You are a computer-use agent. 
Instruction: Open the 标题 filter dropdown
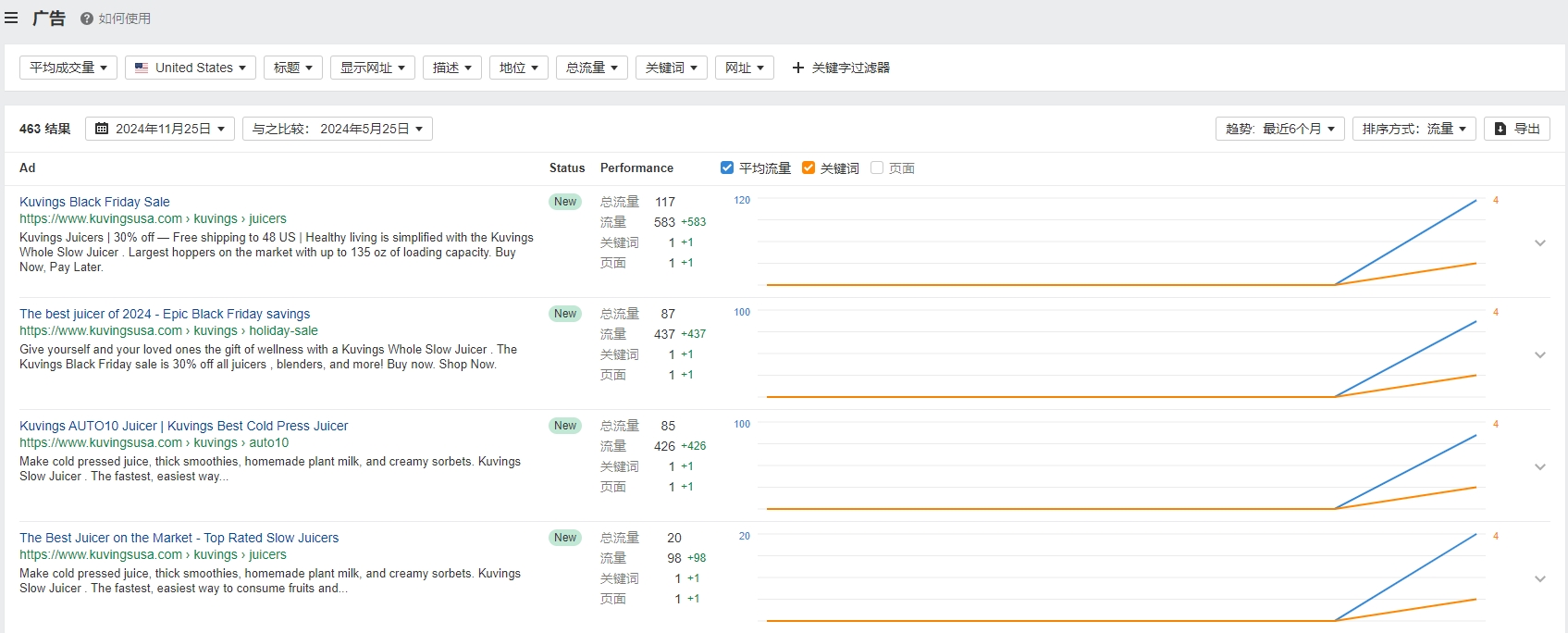[x=293, y=68]
